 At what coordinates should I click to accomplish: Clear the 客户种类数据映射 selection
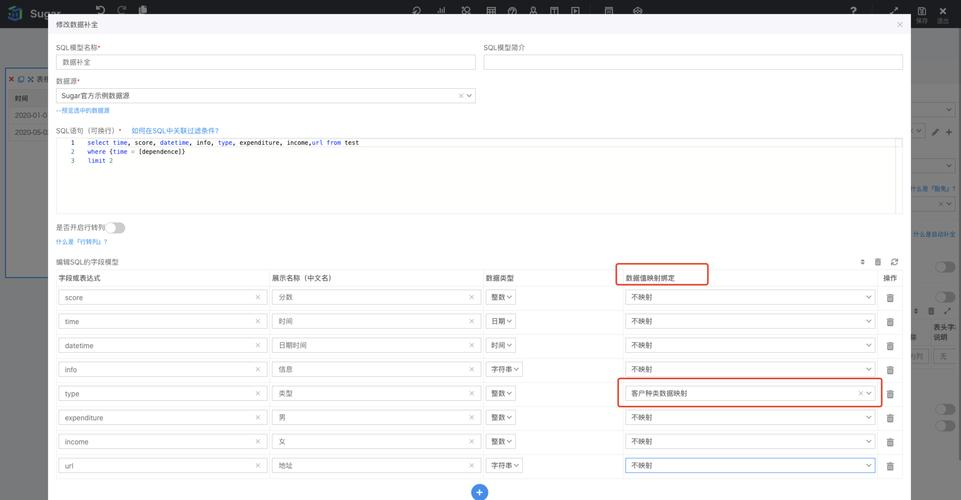[860, 393]
